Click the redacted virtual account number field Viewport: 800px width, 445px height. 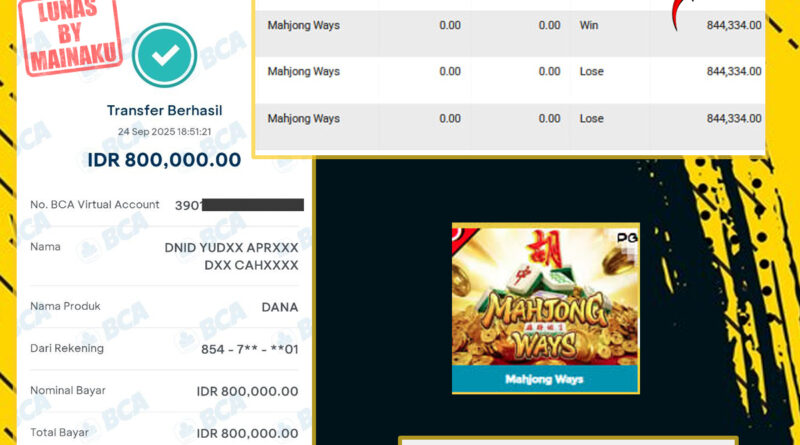(x=239, y=205)
